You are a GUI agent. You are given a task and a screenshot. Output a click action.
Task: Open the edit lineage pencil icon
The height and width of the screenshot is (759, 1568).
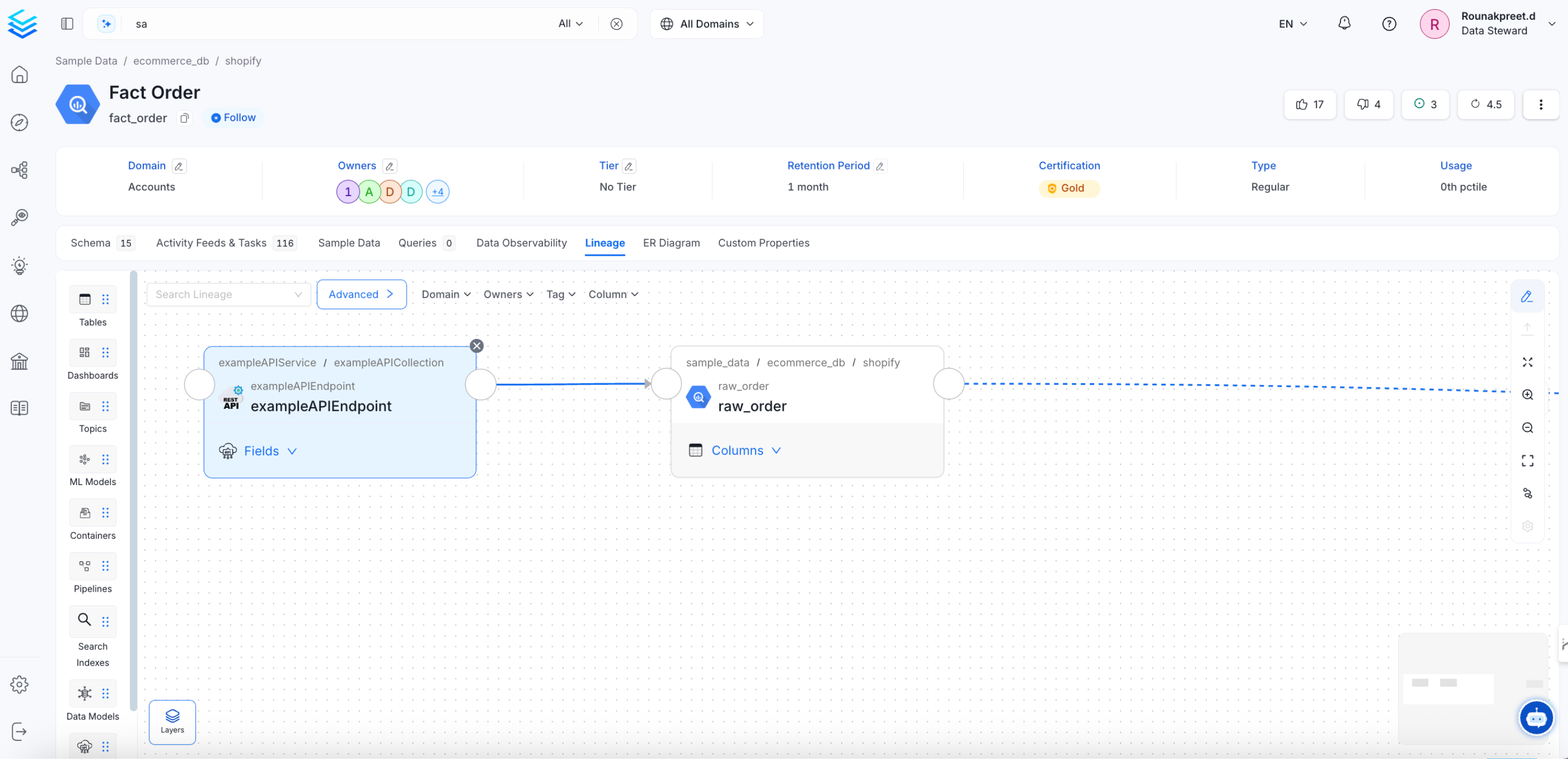[x=1527, y=297]
